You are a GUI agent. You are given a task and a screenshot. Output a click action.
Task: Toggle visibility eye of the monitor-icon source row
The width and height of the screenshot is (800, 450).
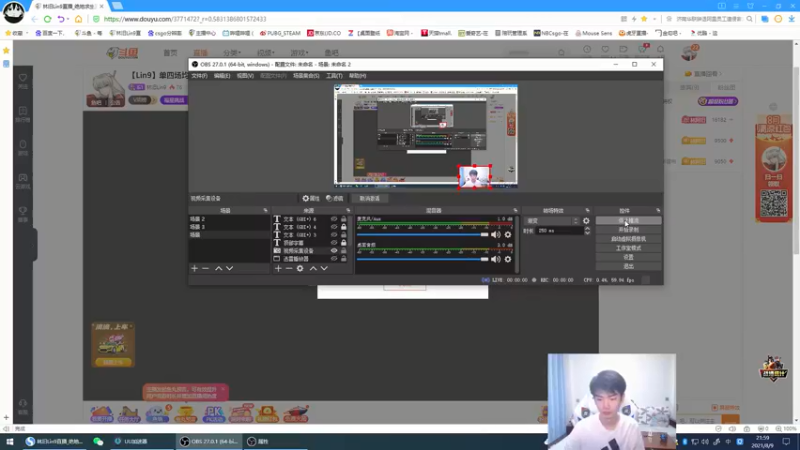pos(334,259)
